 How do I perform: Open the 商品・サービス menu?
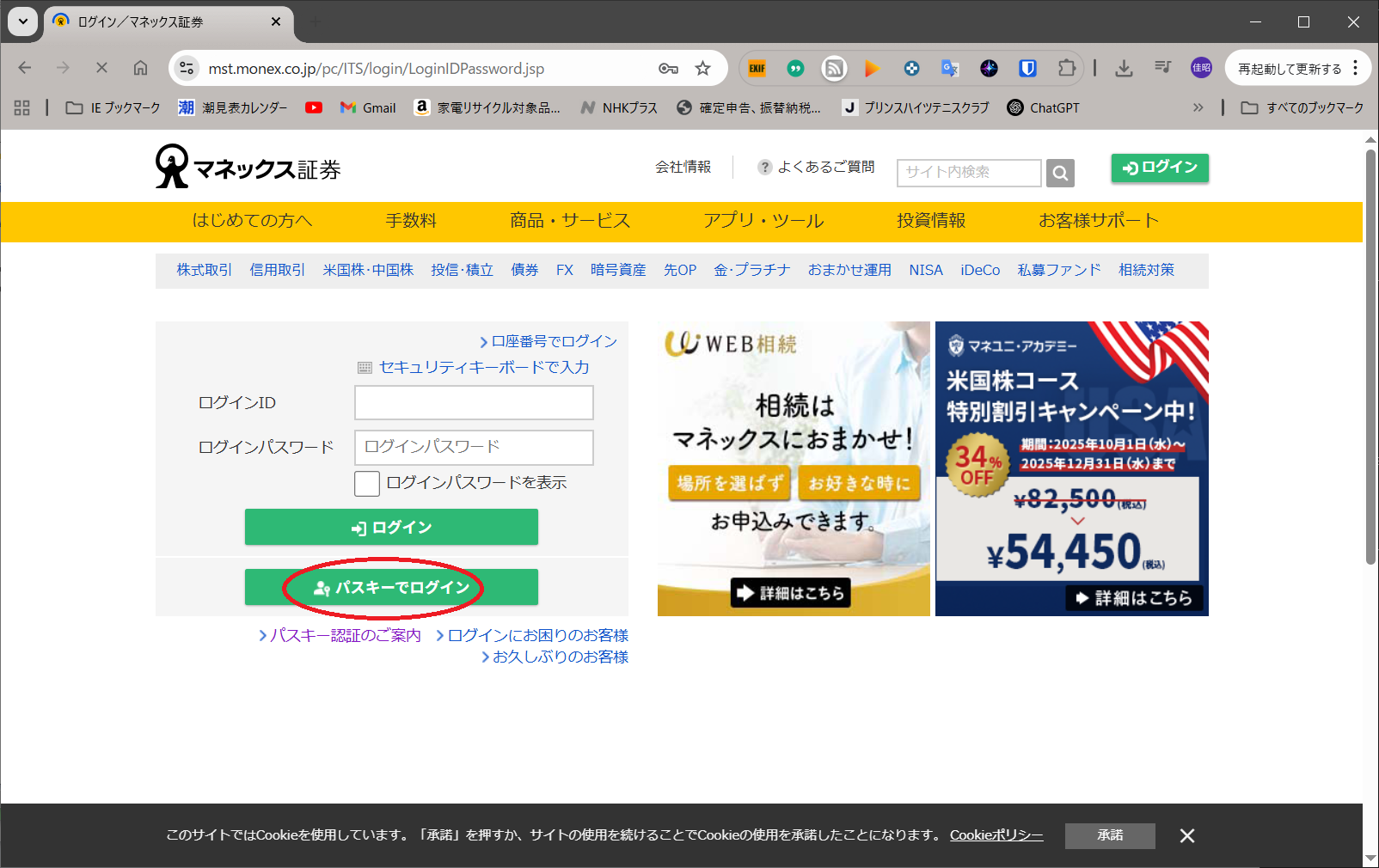click(569, 221)
